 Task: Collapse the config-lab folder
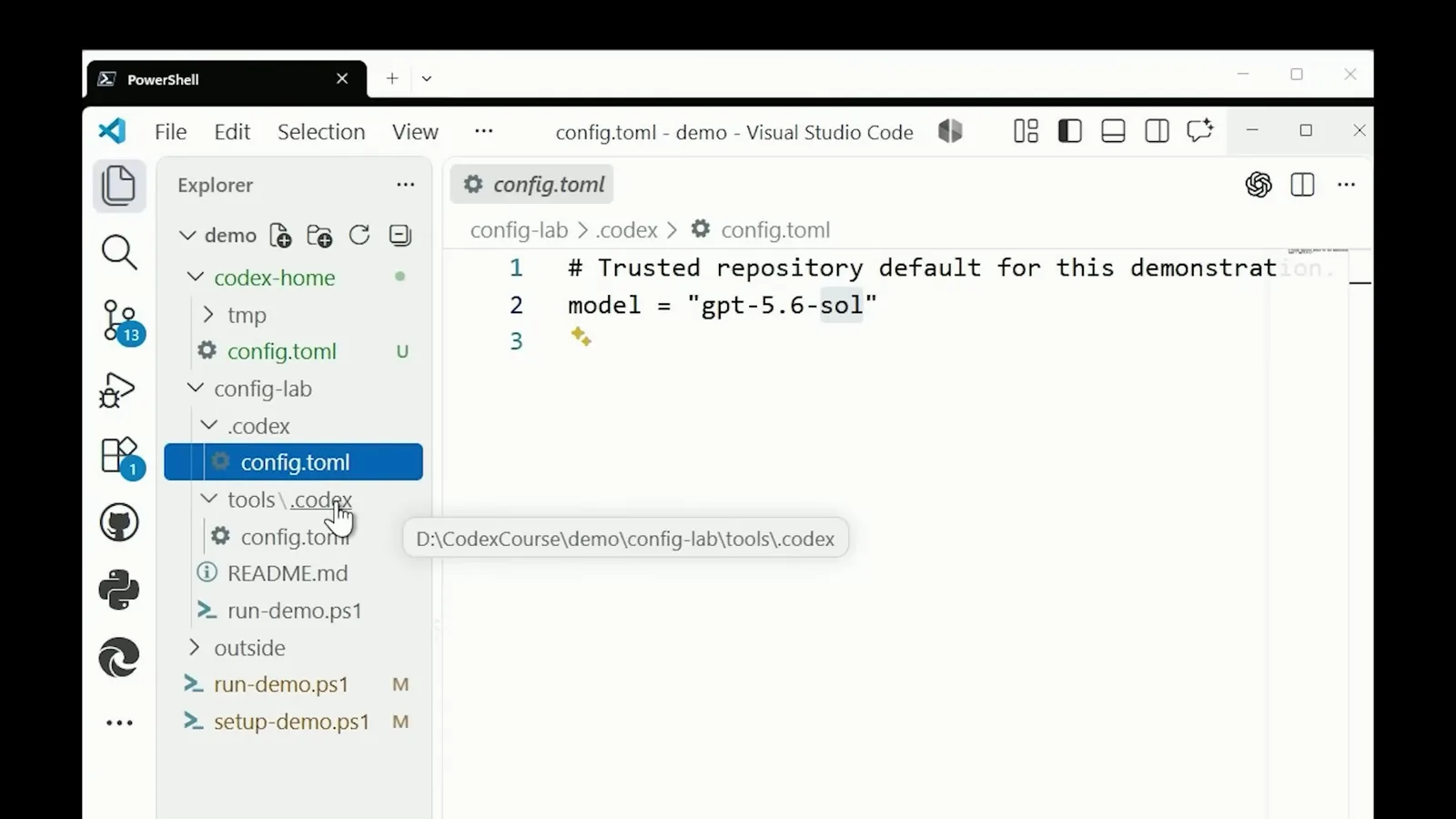click(195, 388)
